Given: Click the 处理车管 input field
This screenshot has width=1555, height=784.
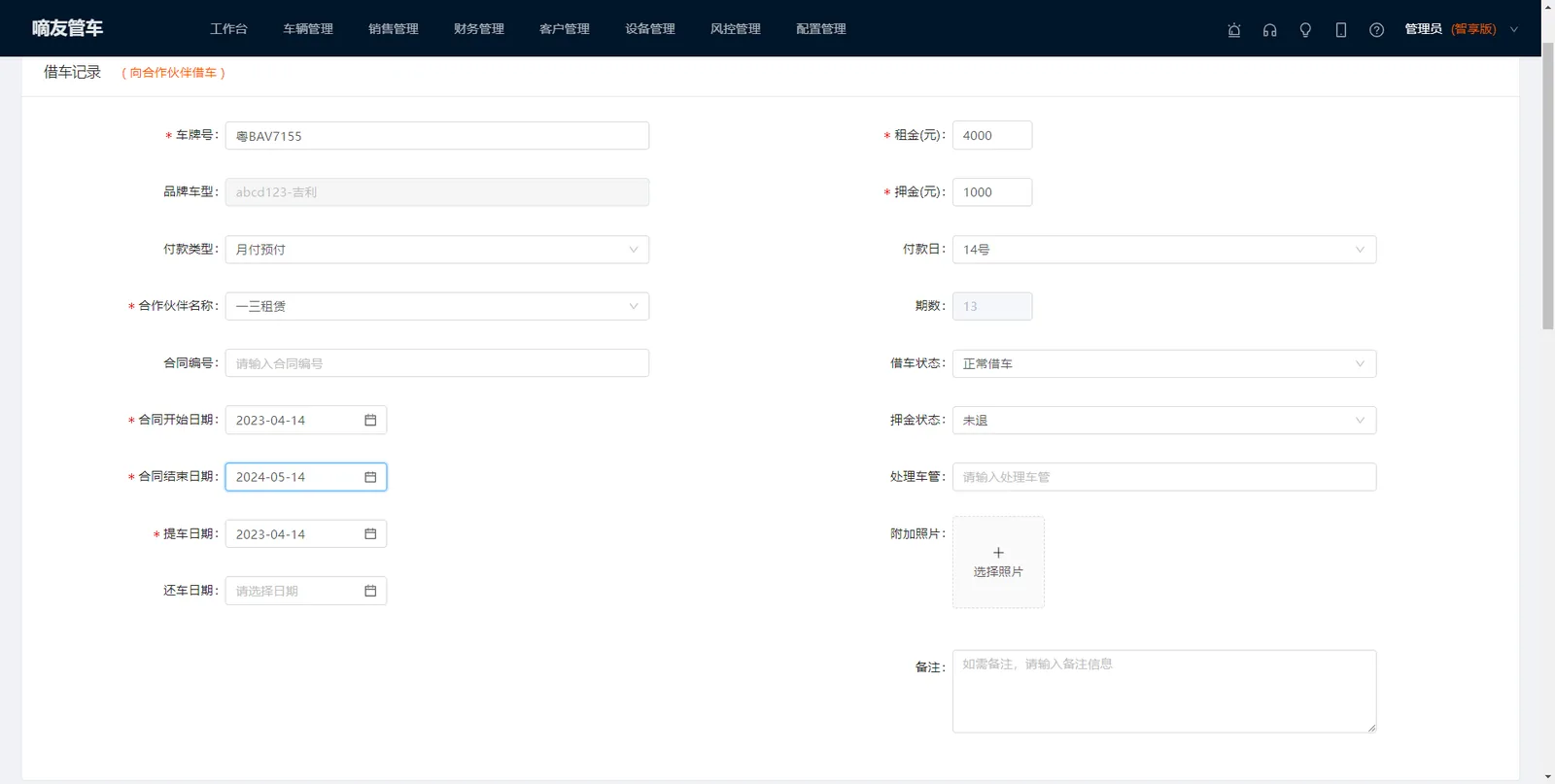Looking at the screenshot, I should pyautogui.click(x=1164, y=477).
